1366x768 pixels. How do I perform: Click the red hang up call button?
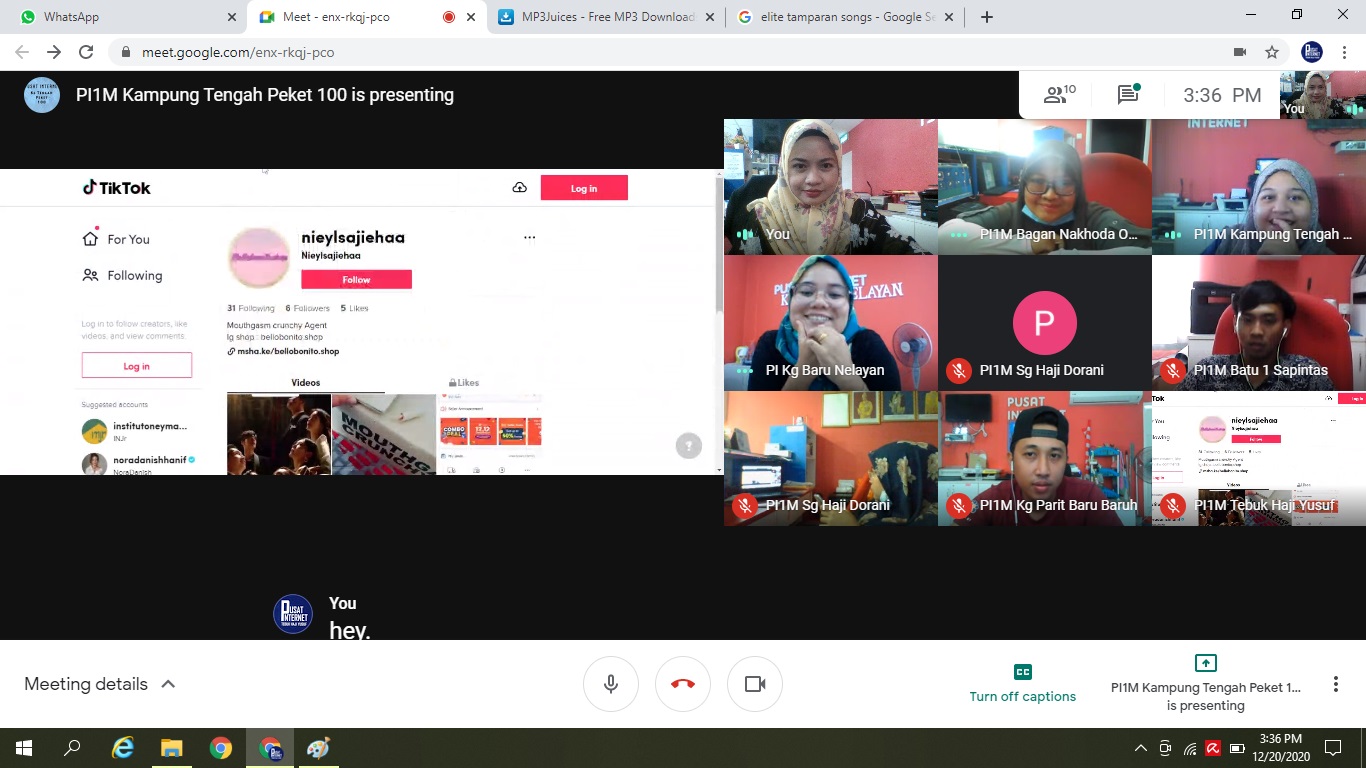coord(683,684)
